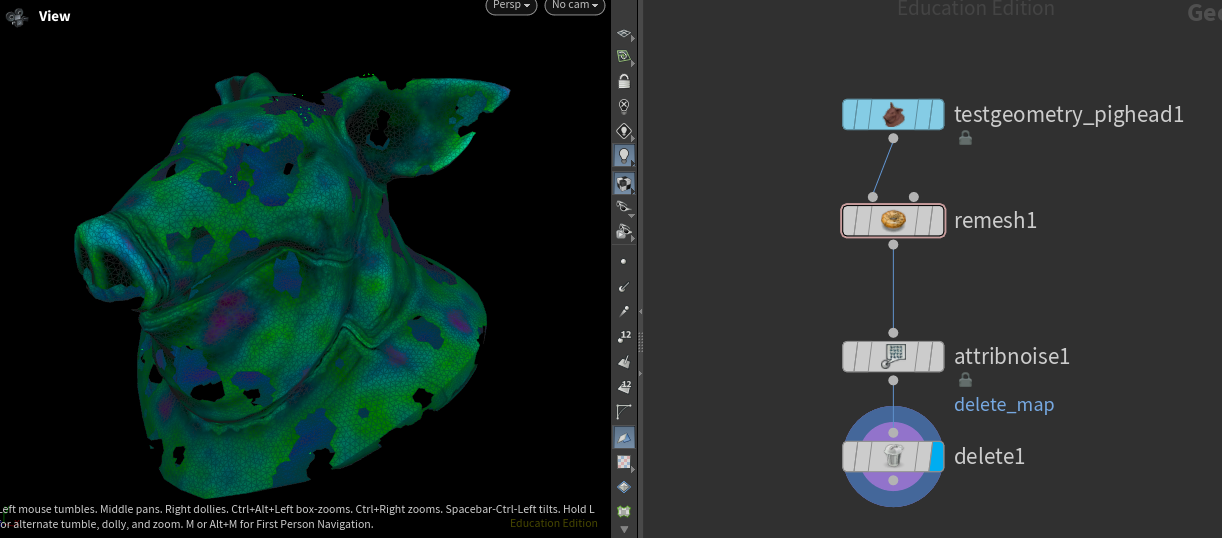Viewport: 1222px width, 538px height.
Task: Click the point numbers display icon
Action: click(624, 336)
